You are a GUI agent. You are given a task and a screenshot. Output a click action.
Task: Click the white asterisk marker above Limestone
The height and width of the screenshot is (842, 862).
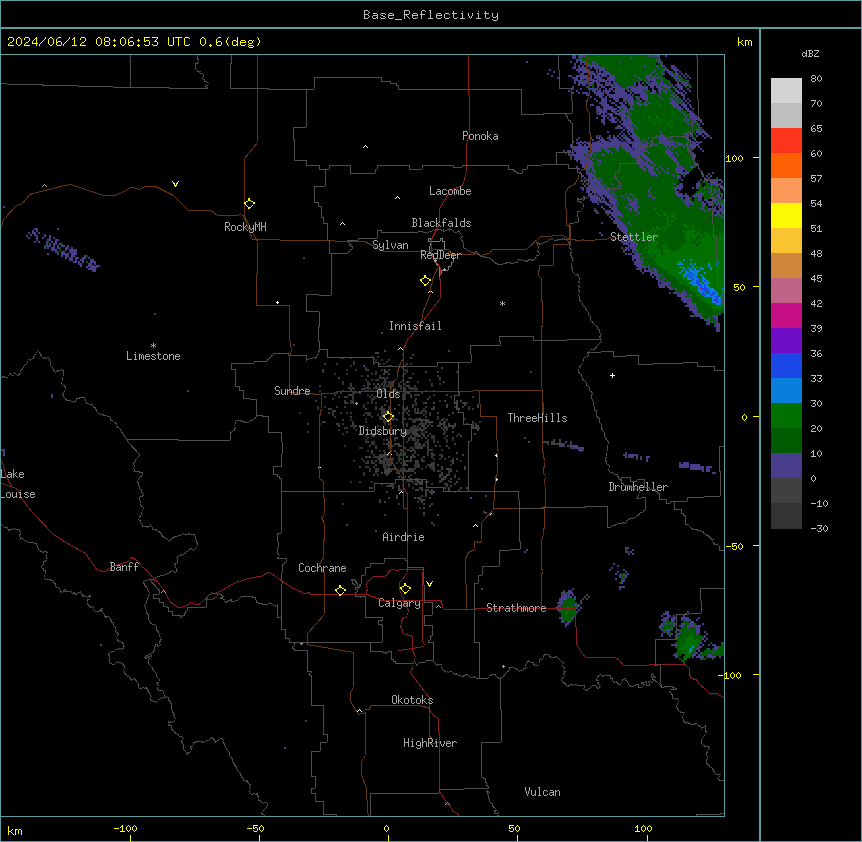click(153, 346)
